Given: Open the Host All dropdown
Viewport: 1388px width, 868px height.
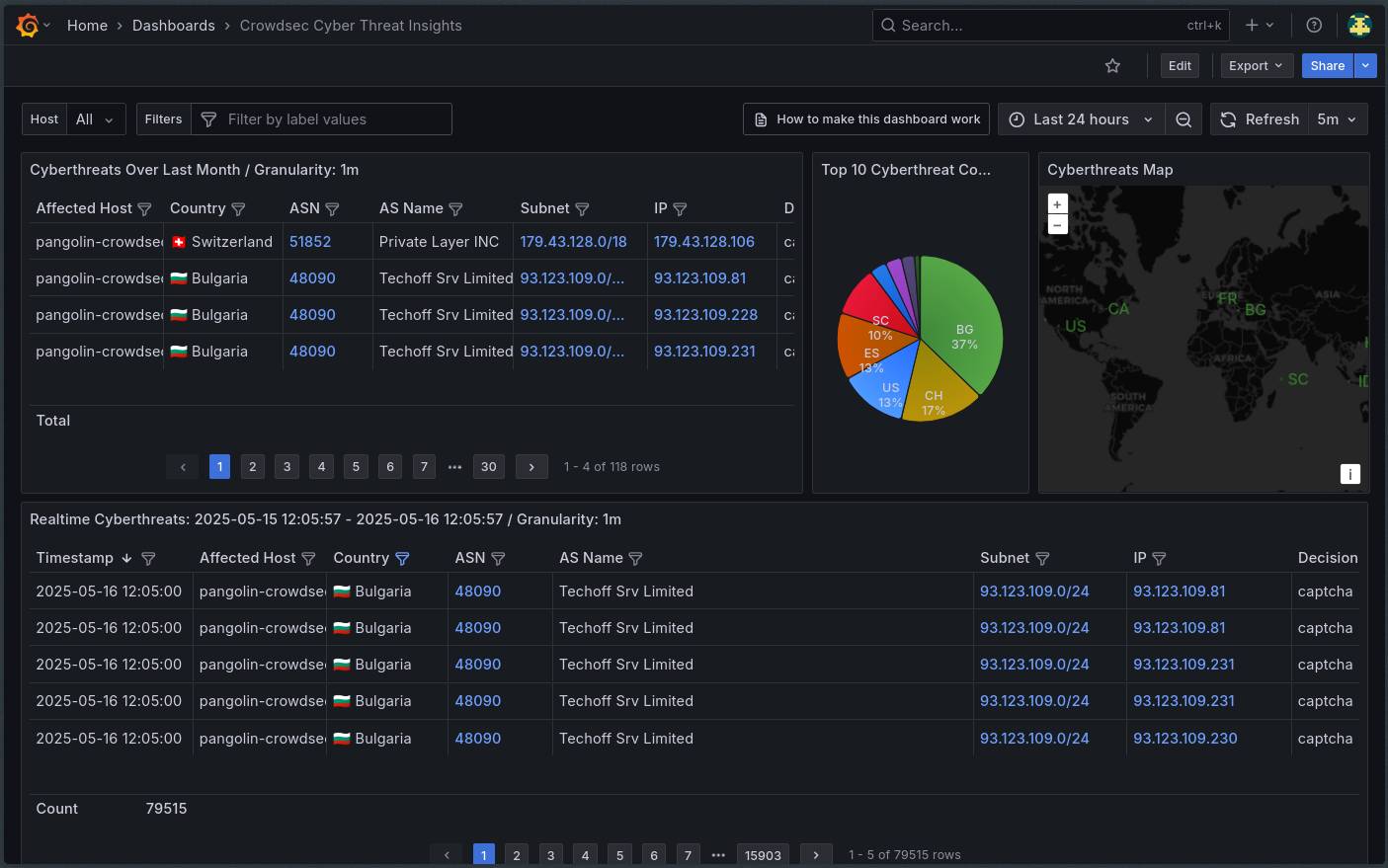Looking at the screenshot, I should tap(96, 119).
